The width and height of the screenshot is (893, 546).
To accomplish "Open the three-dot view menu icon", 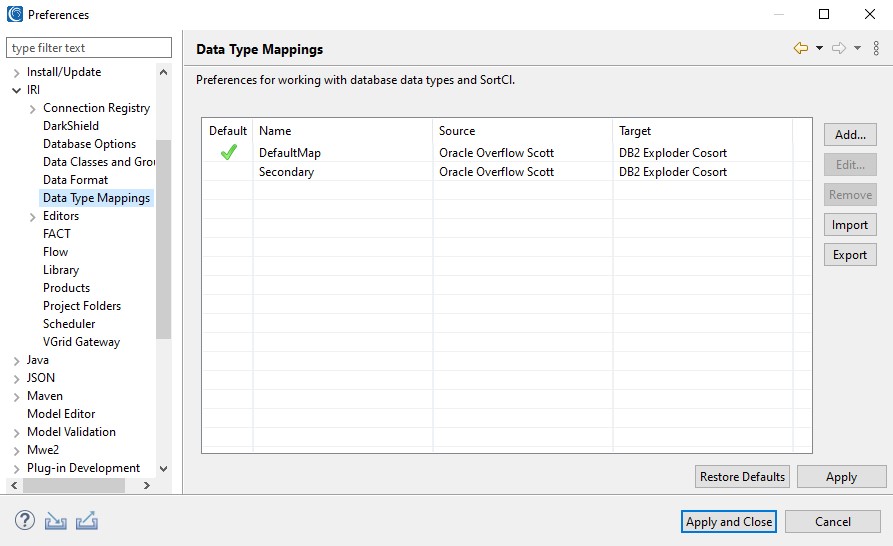I will point(876,48).
